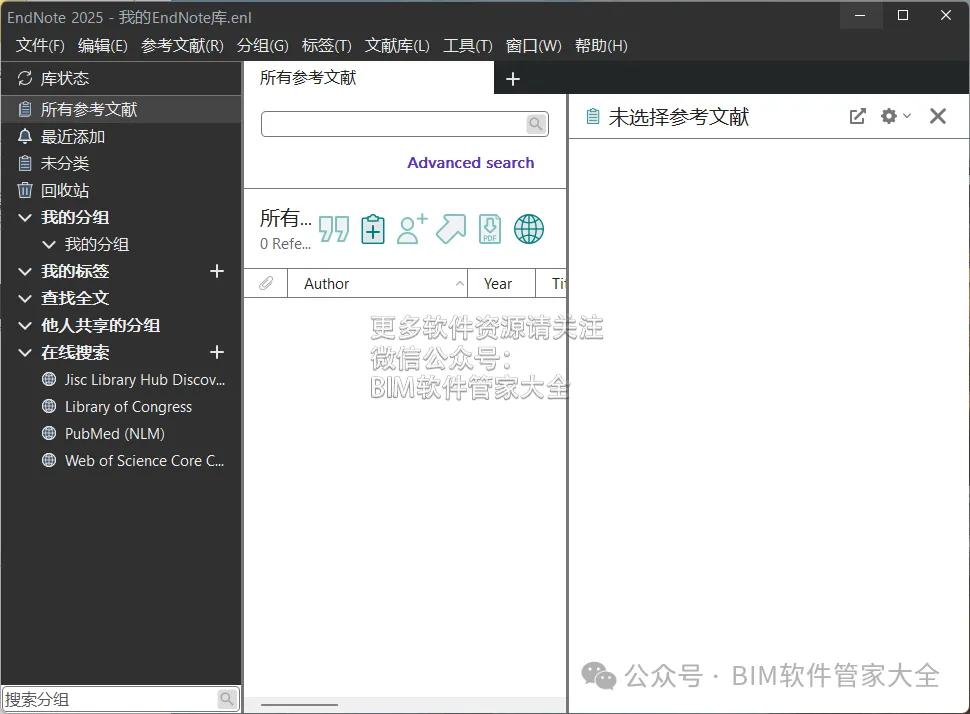Click the magnifier in 搜索分组 box
970x714 pixels.
click(227, 699)
